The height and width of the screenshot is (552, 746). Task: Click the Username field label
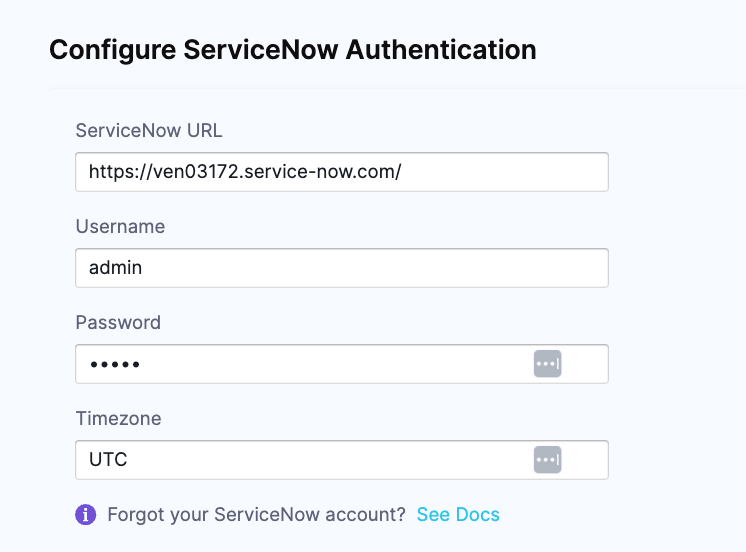pyautogui.click(x=120, y=227)
